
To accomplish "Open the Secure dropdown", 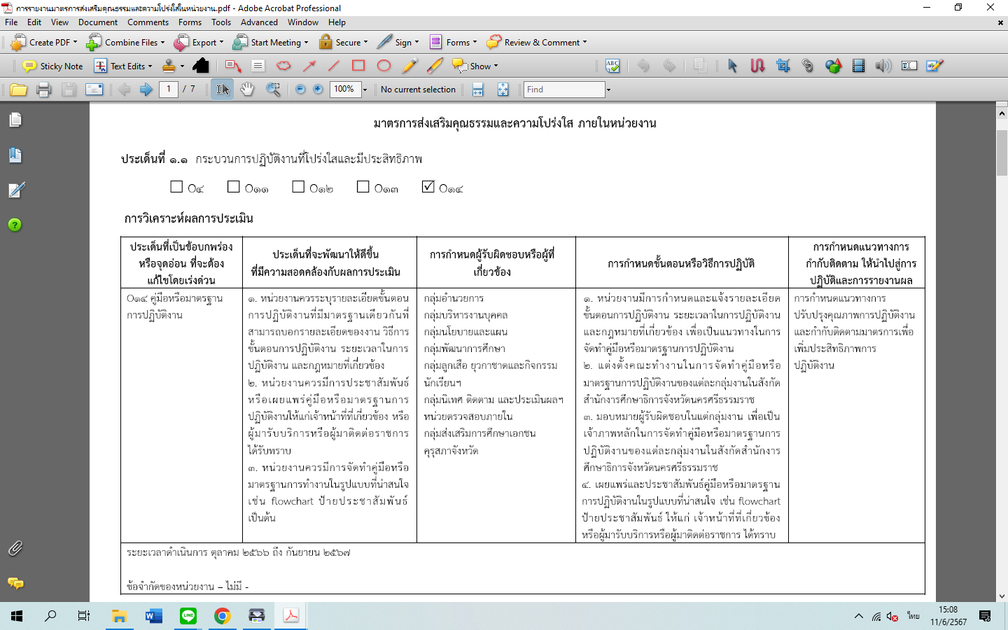I will (x=343, y=42).
